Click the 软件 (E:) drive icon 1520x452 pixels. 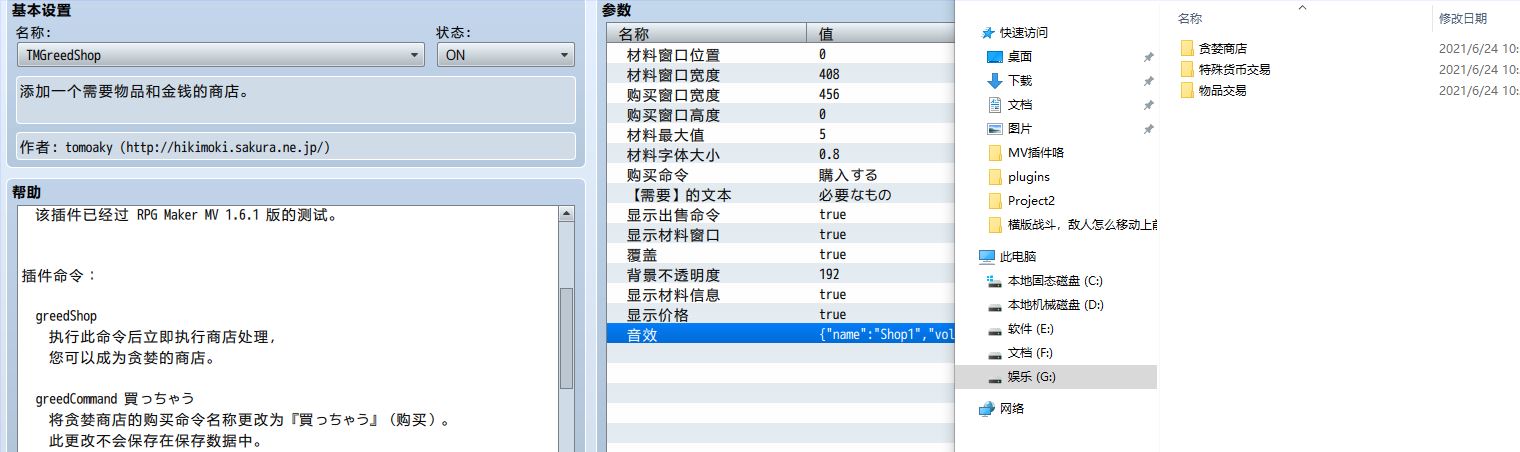point(994,329)
